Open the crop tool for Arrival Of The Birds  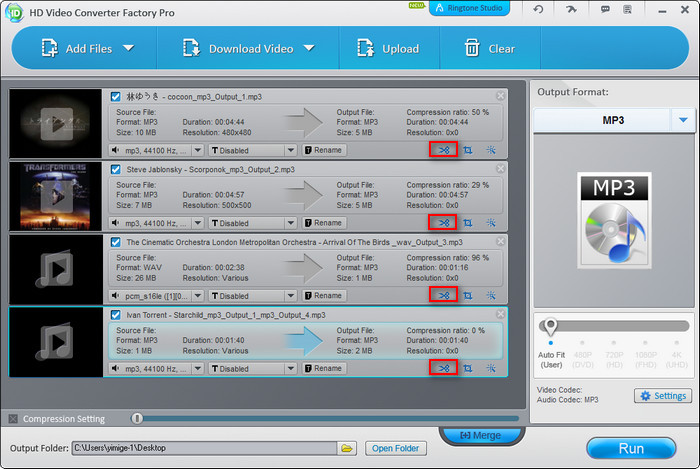click(467, 295)
